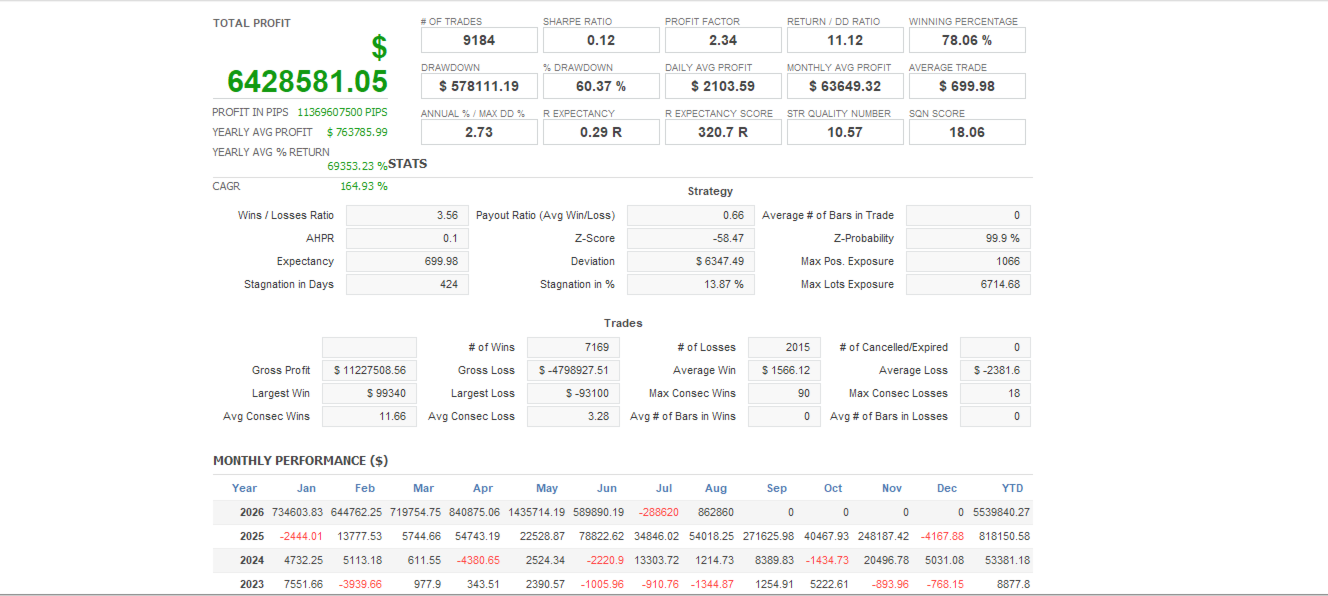Select the Gross Profit value field
This screenshot has width=1328, height=596.
pyautogui.click(x=369, y=370)
